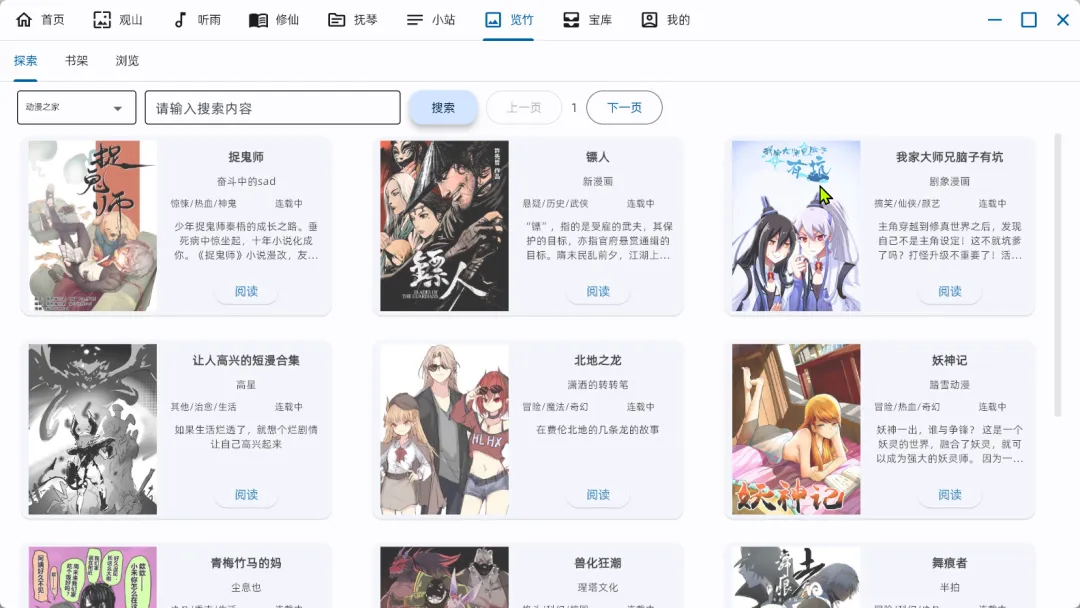The height and width of the screenshot is (608, 1080).
Task: Open the 听雨 music note icon
Action: click(180, 19)
